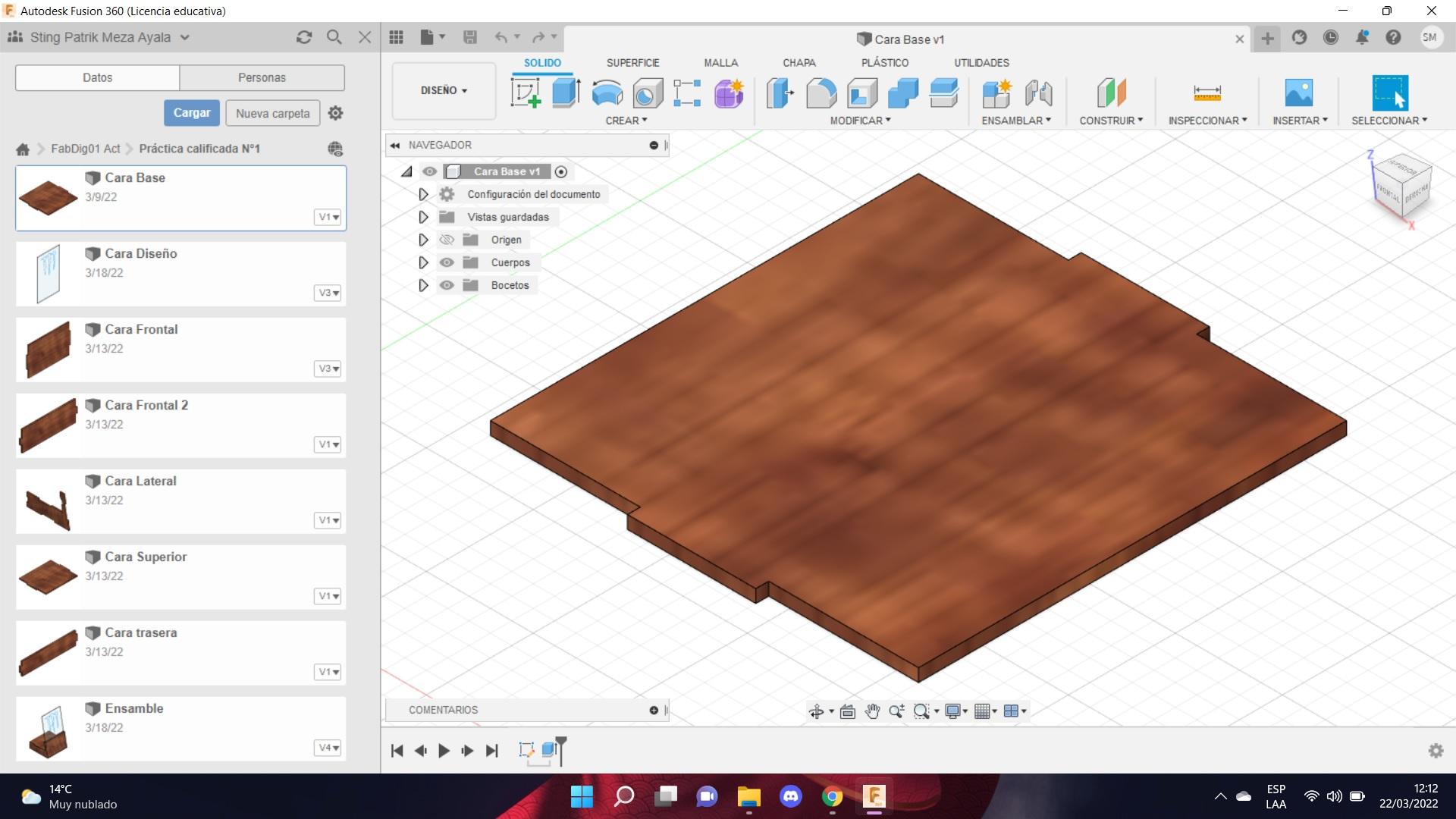Click the Cargar button

pyautogui.click(x=192, y=113)
